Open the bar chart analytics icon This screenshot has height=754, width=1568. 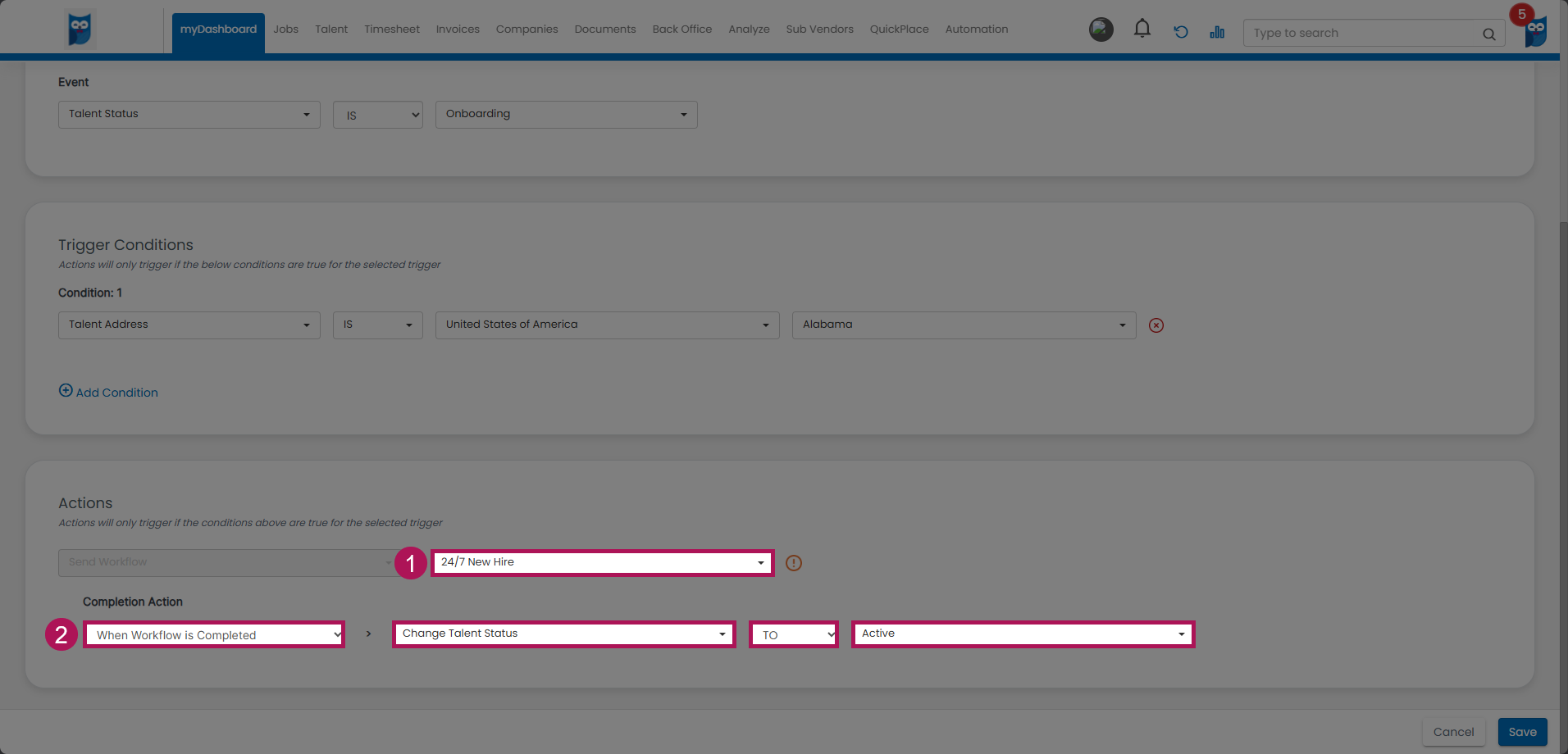pos(1217,32)
